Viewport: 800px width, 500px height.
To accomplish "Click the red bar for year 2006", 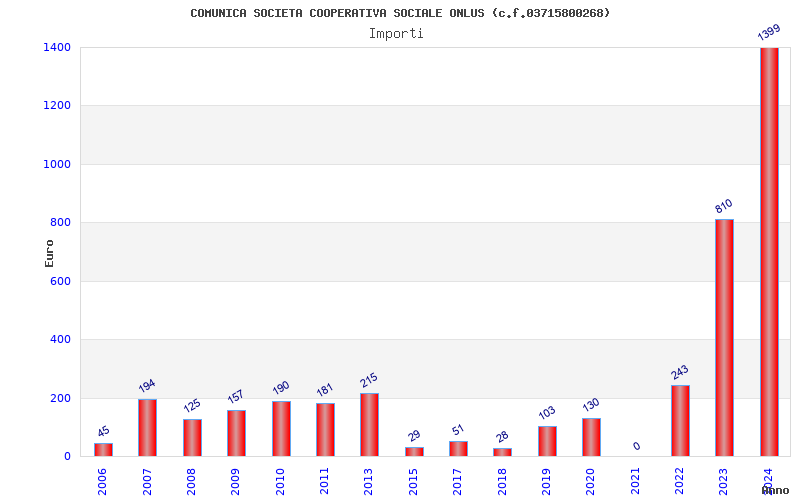I will click(x=103, y=449).
